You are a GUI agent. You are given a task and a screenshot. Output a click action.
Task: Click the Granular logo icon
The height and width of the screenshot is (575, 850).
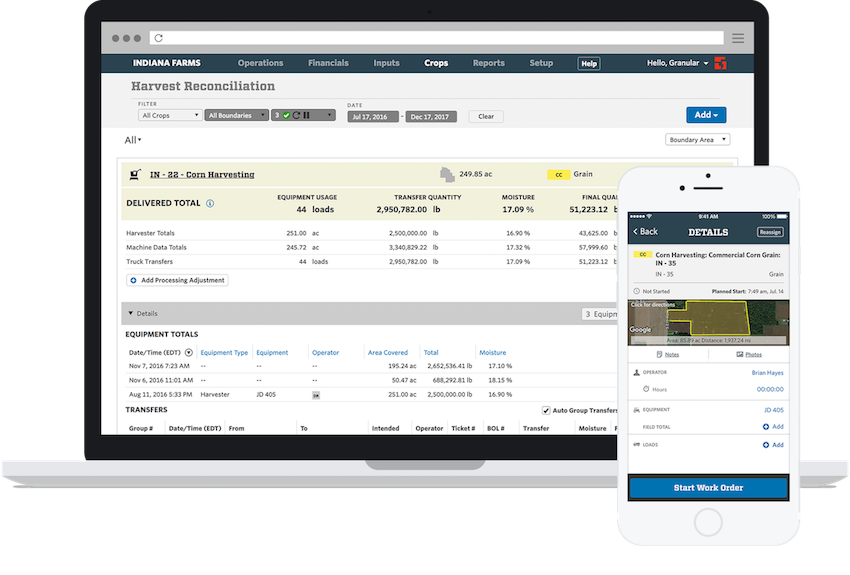(720, 63)
